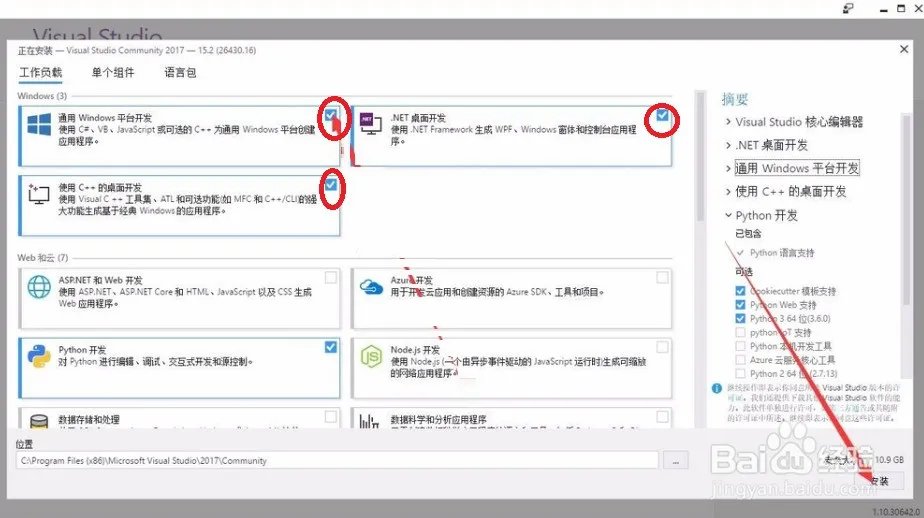This screenshot has height=518, width=924.
Task: Click the Node.js hexagon icon
Action: pyautogui.click(x=371, y=357)
